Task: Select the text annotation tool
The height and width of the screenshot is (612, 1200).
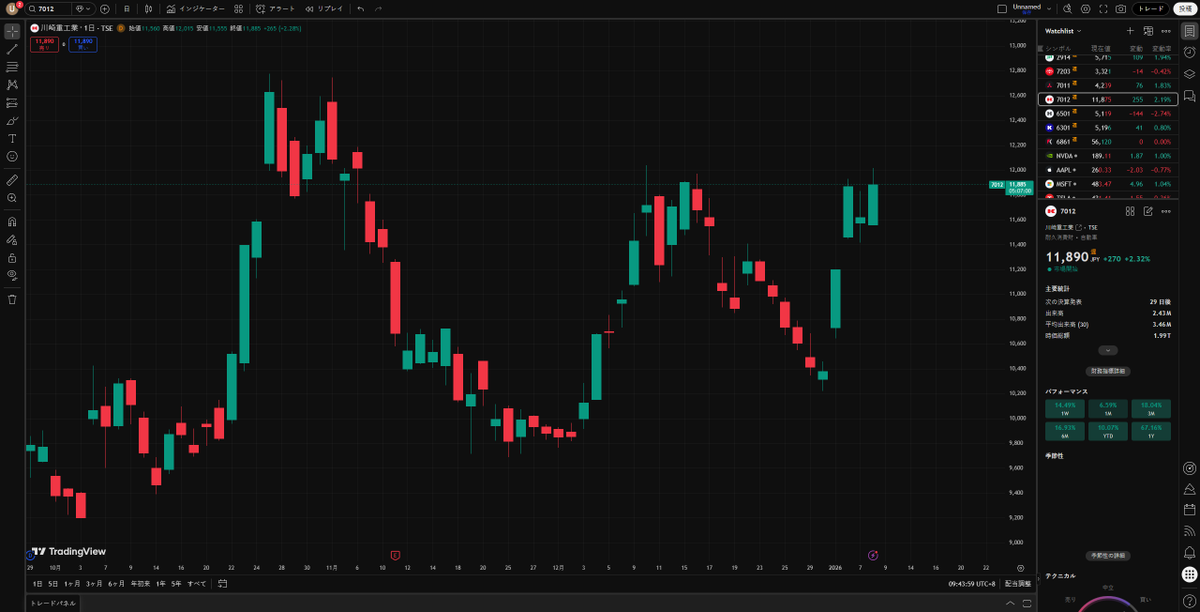Action: pyautogui.click(x=12, y=139)
